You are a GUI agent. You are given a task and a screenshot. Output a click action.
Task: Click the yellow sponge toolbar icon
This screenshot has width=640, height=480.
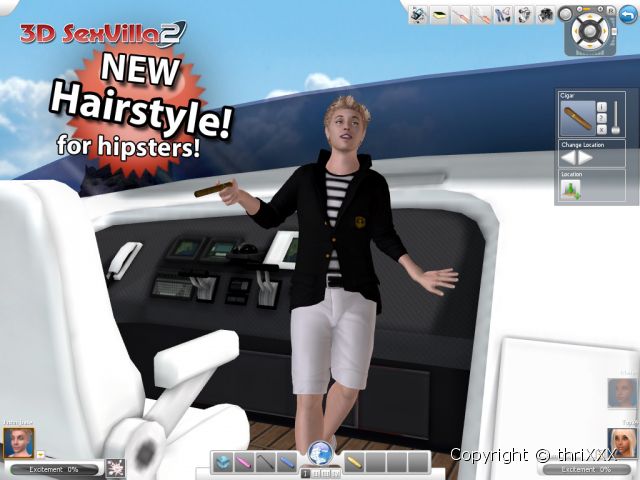point(440,16)
